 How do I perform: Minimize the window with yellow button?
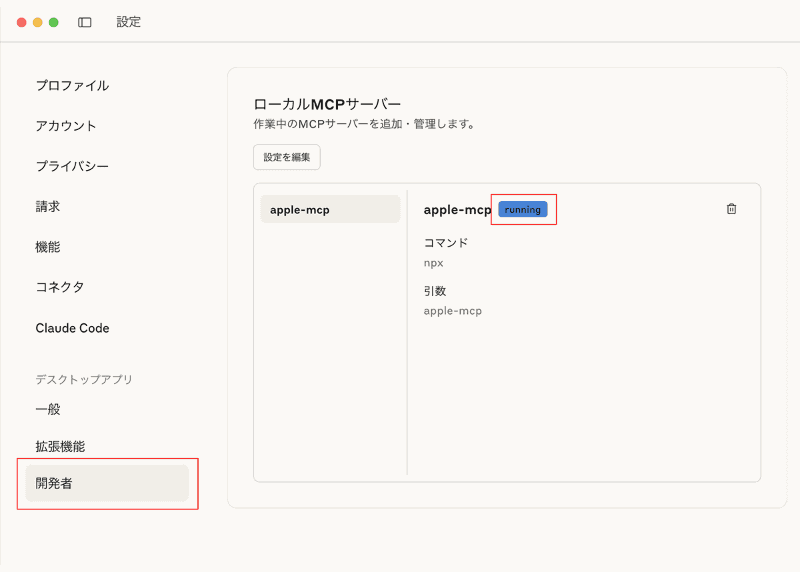pos(38,22)
